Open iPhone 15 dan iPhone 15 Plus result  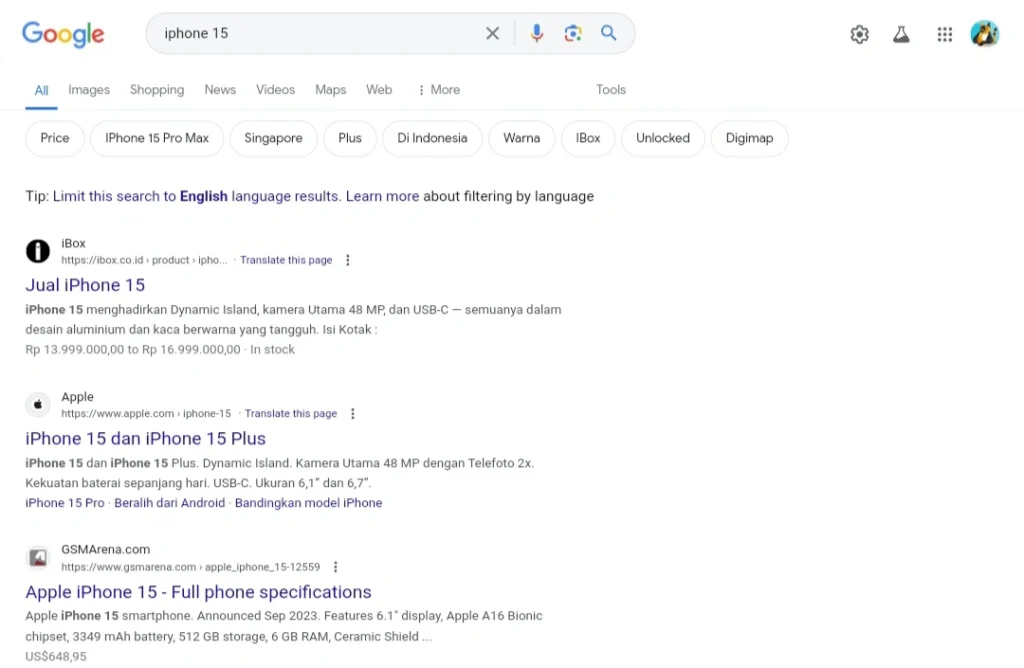pyautogui.click(x=146, y=438)
